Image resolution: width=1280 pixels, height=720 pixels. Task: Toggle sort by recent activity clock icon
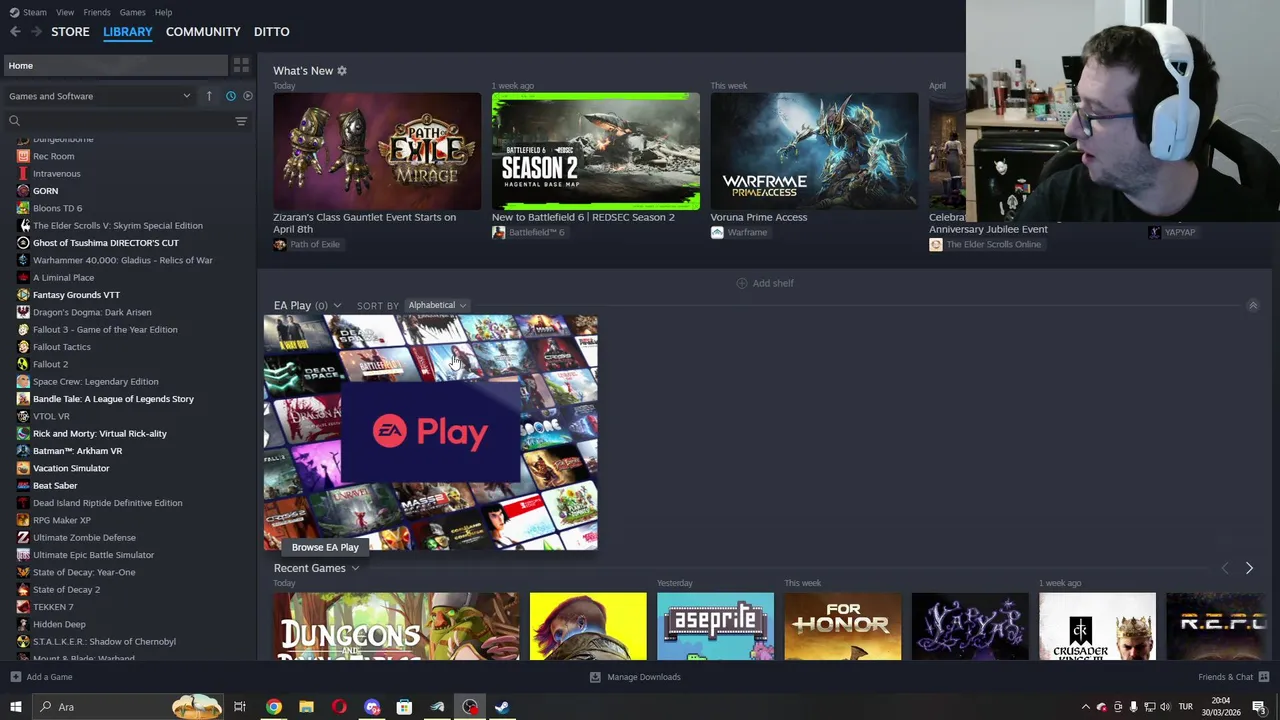click(x=230, y=96)
